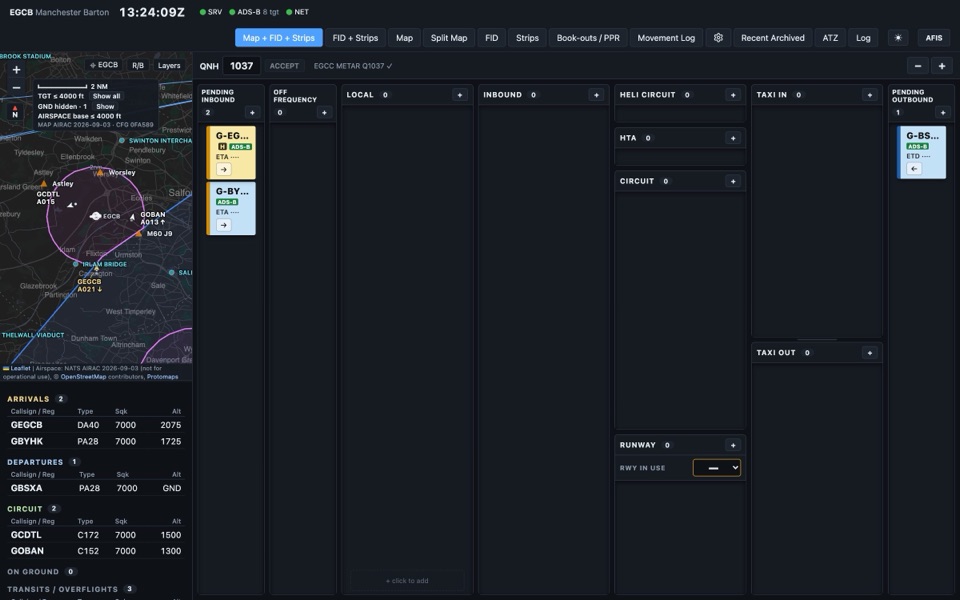
Task: Toggle the light/dark theme sun icon
Action: 898,38
